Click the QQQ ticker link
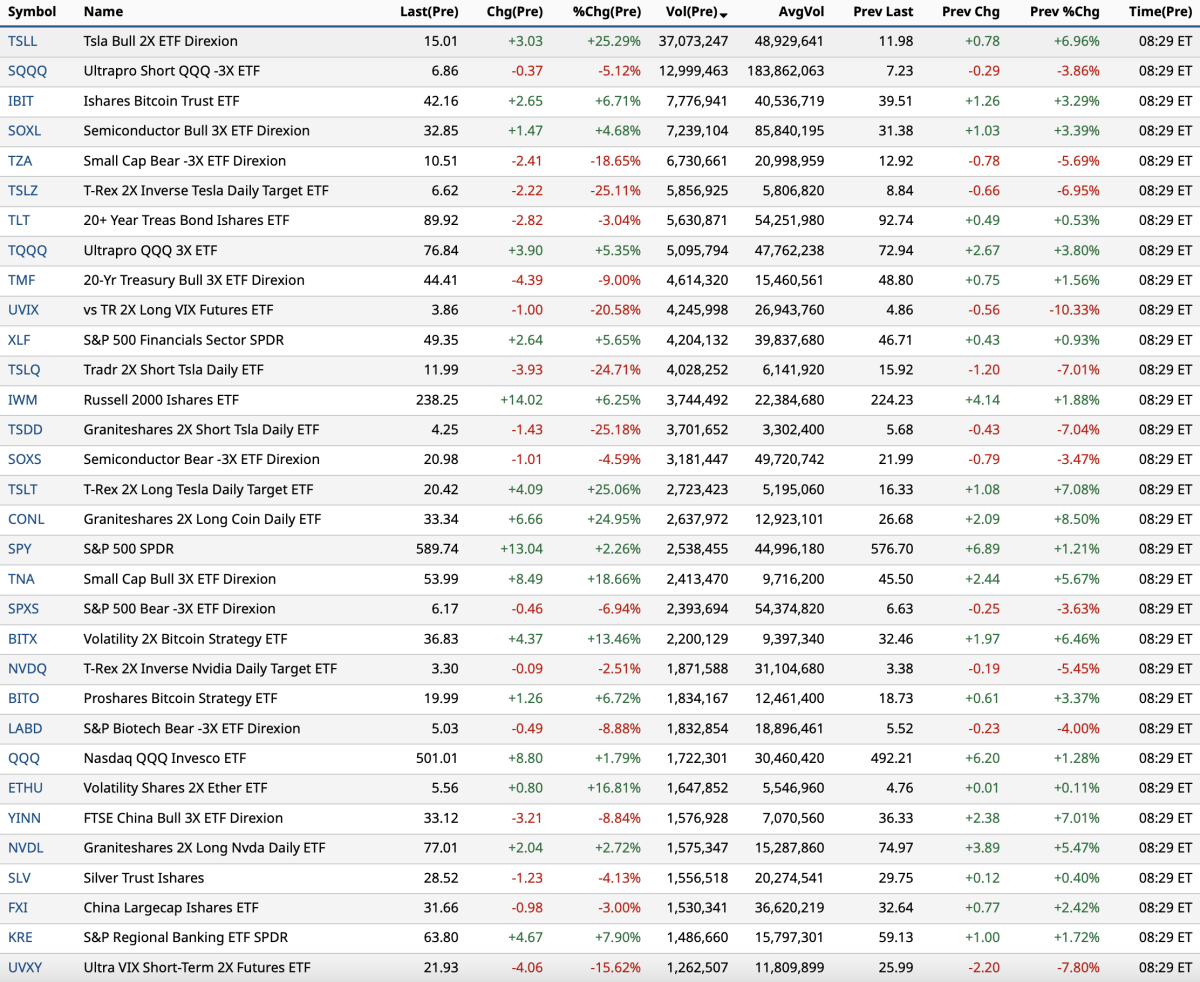Image resolution: width=1200 pixels, height=982 pixels. click(24, 758)
